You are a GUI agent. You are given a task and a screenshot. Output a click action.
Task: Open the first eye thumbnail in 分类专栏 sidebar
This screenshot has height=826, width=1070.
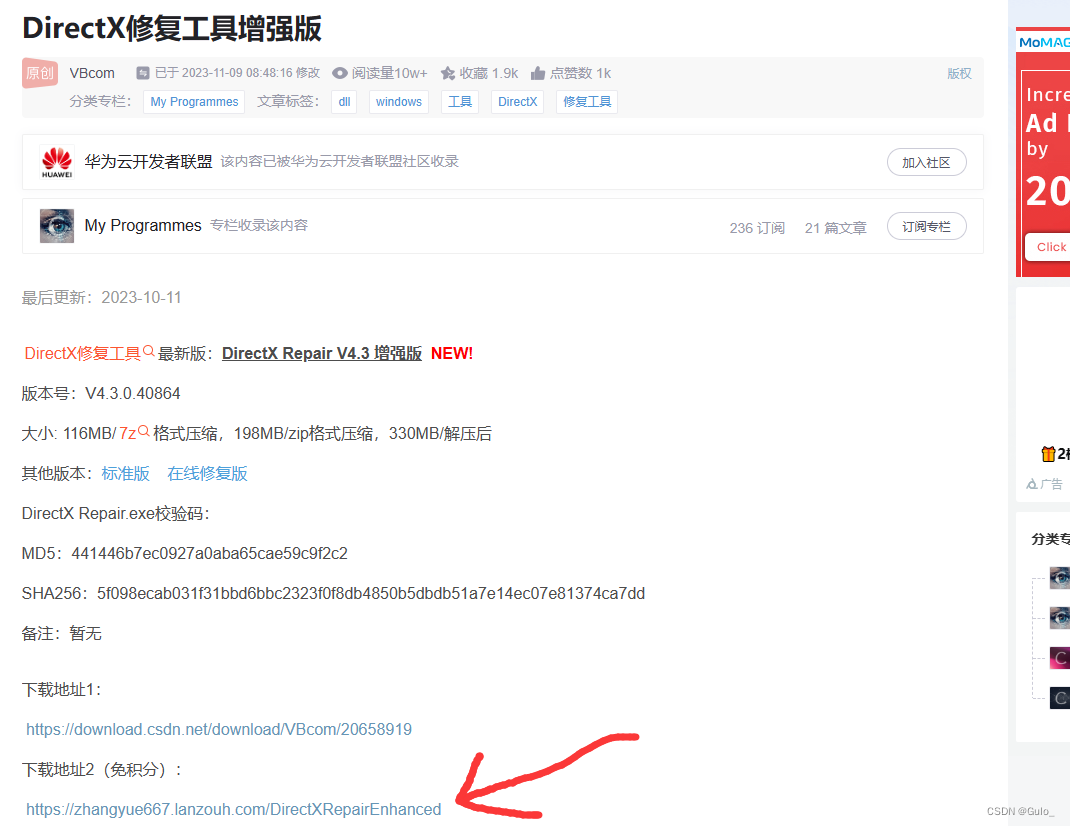pos(1060,578)
